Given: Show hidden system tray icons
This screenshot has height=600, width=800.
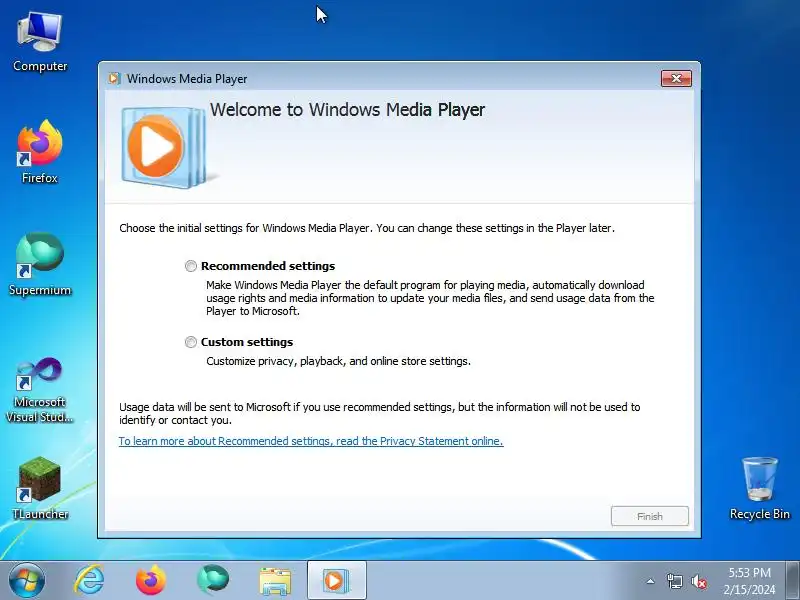Looking at the screenshot, I should (x=651, y=581).
